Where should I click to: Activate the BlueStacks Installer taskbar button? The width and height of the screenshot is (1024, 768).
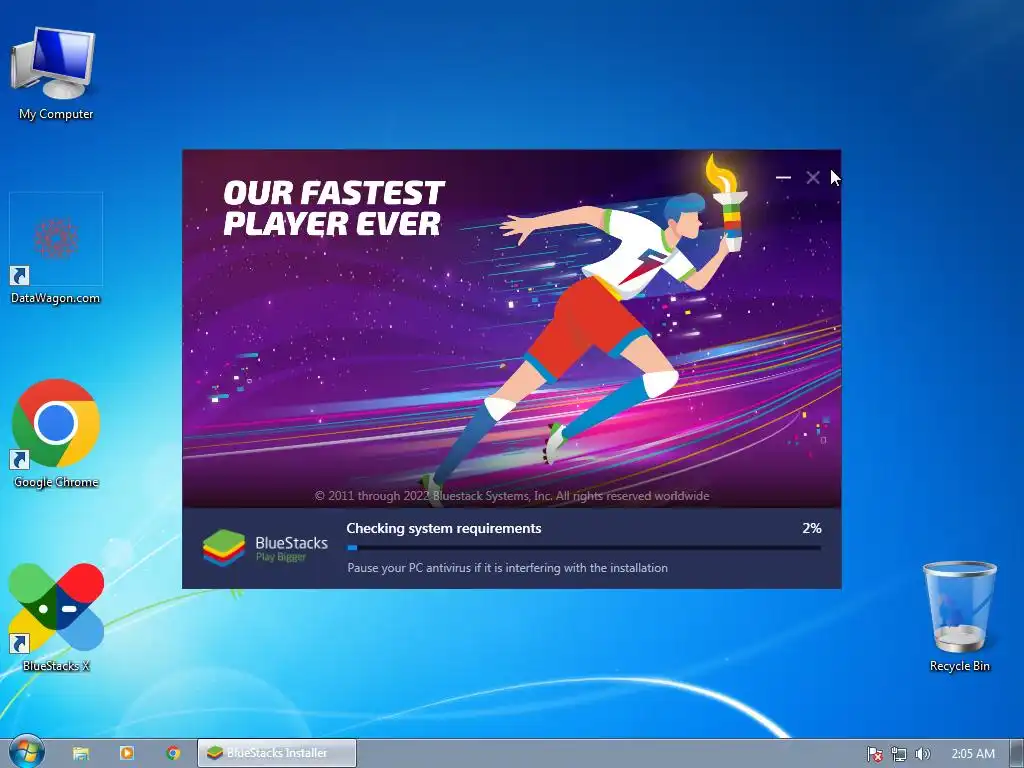277,753
